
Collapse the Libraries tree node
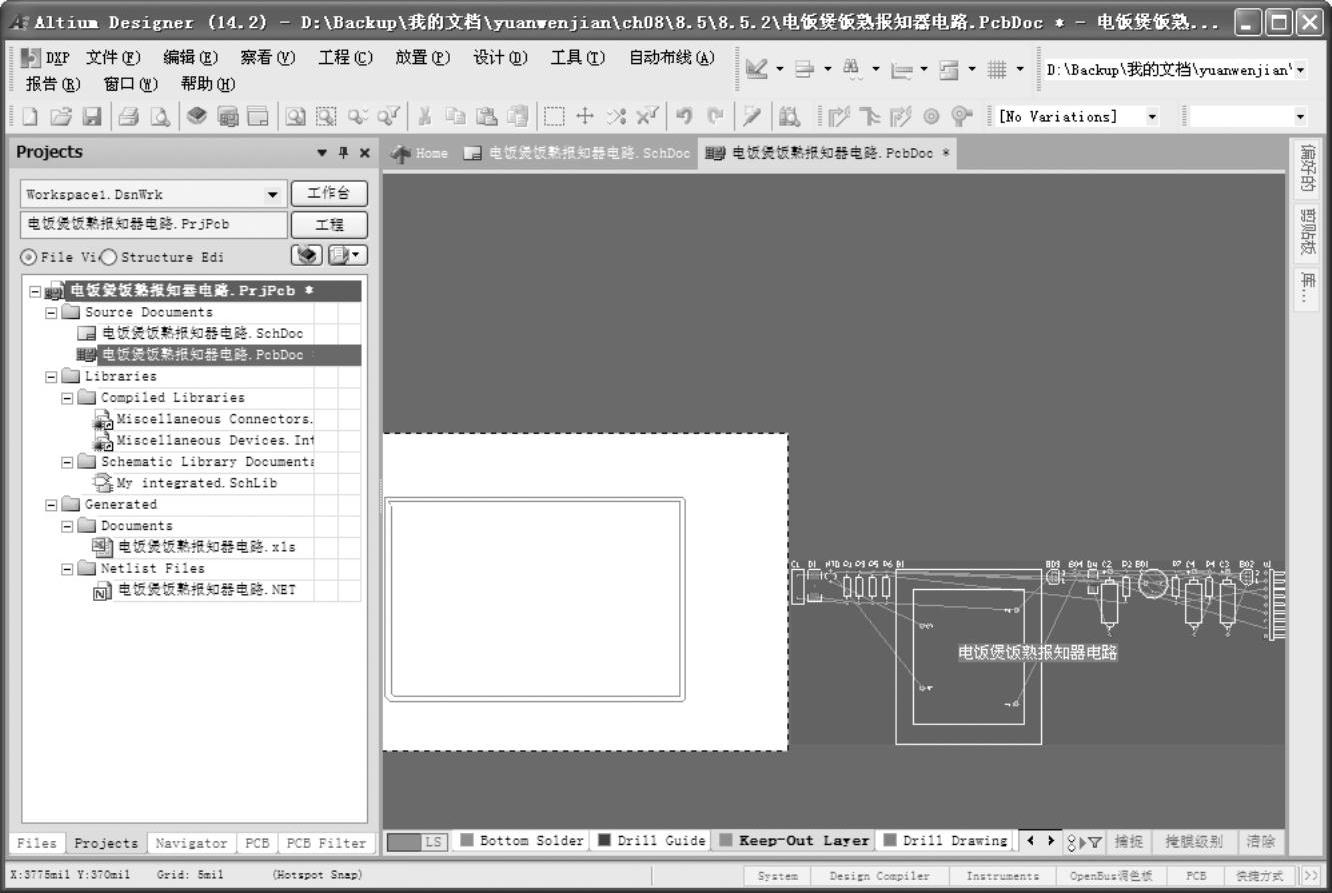pyautogui.click(x=51, y=377)
